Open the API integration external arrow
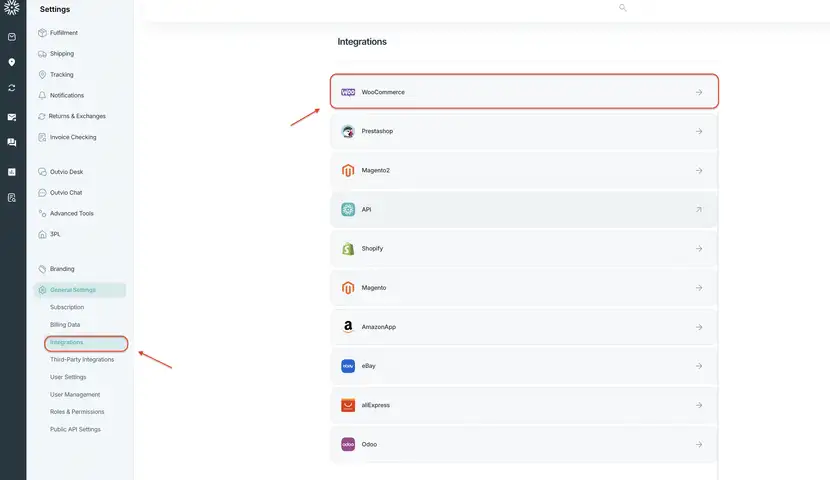This screenshot has height=480, width=830. pos(699,210)
